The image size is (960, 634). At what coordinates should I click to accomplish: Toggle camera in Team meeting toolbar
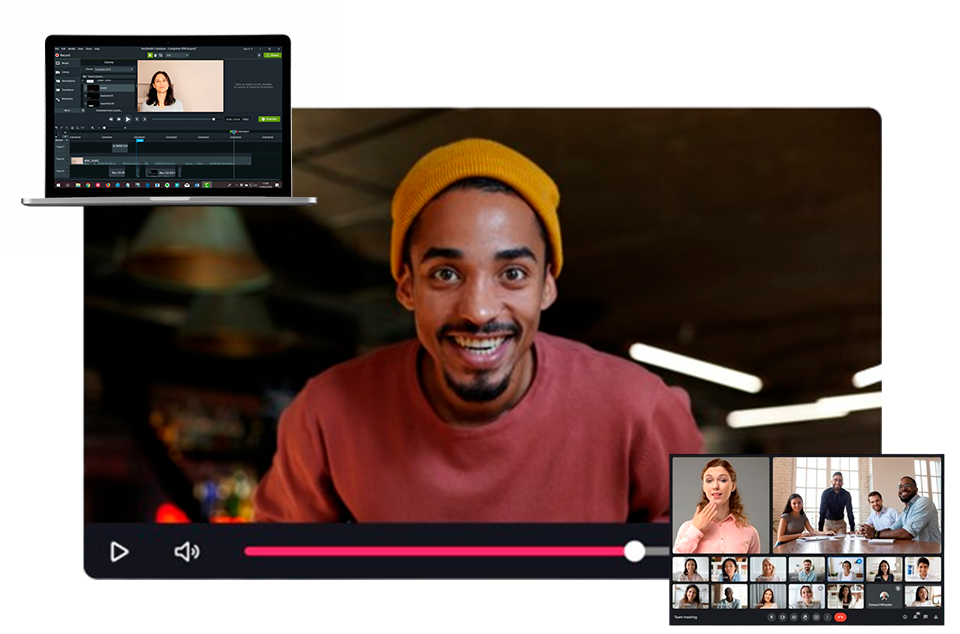[784, 617]
